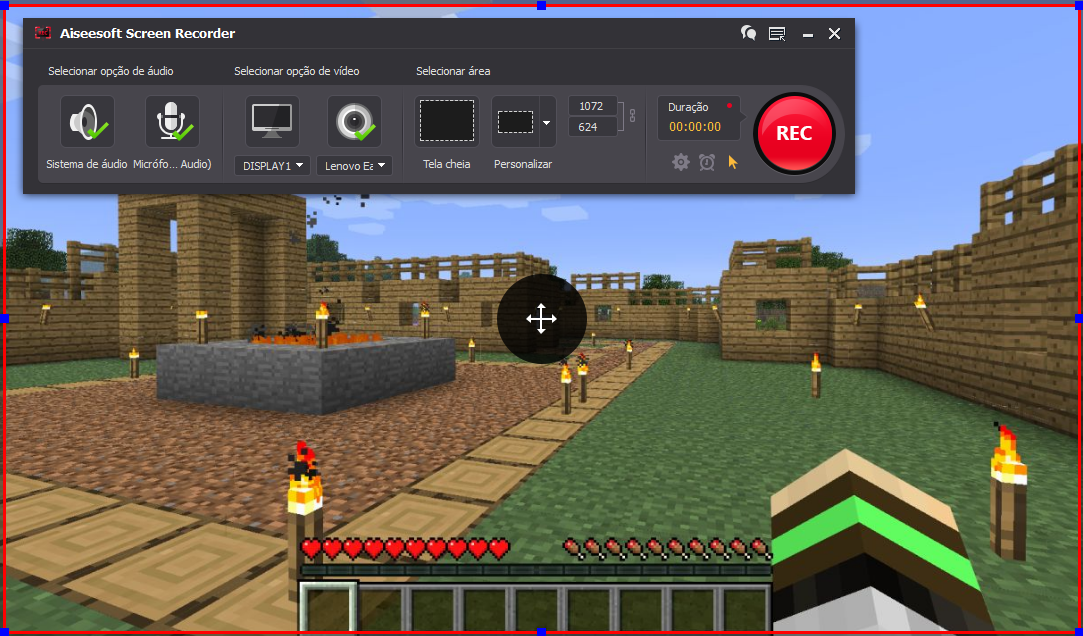1083x636 pixels.
Task: Click the left edge blue resize handle
Action: tap(5, 318)
